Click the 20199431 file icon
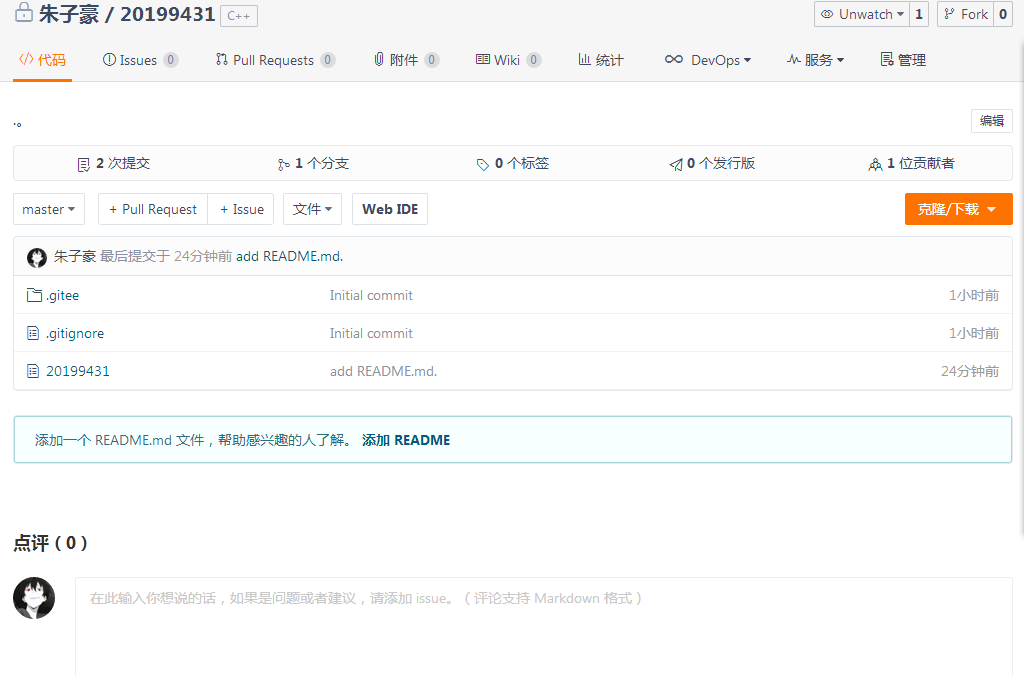Screen dimensions: 1024x676 click(33, 371)
